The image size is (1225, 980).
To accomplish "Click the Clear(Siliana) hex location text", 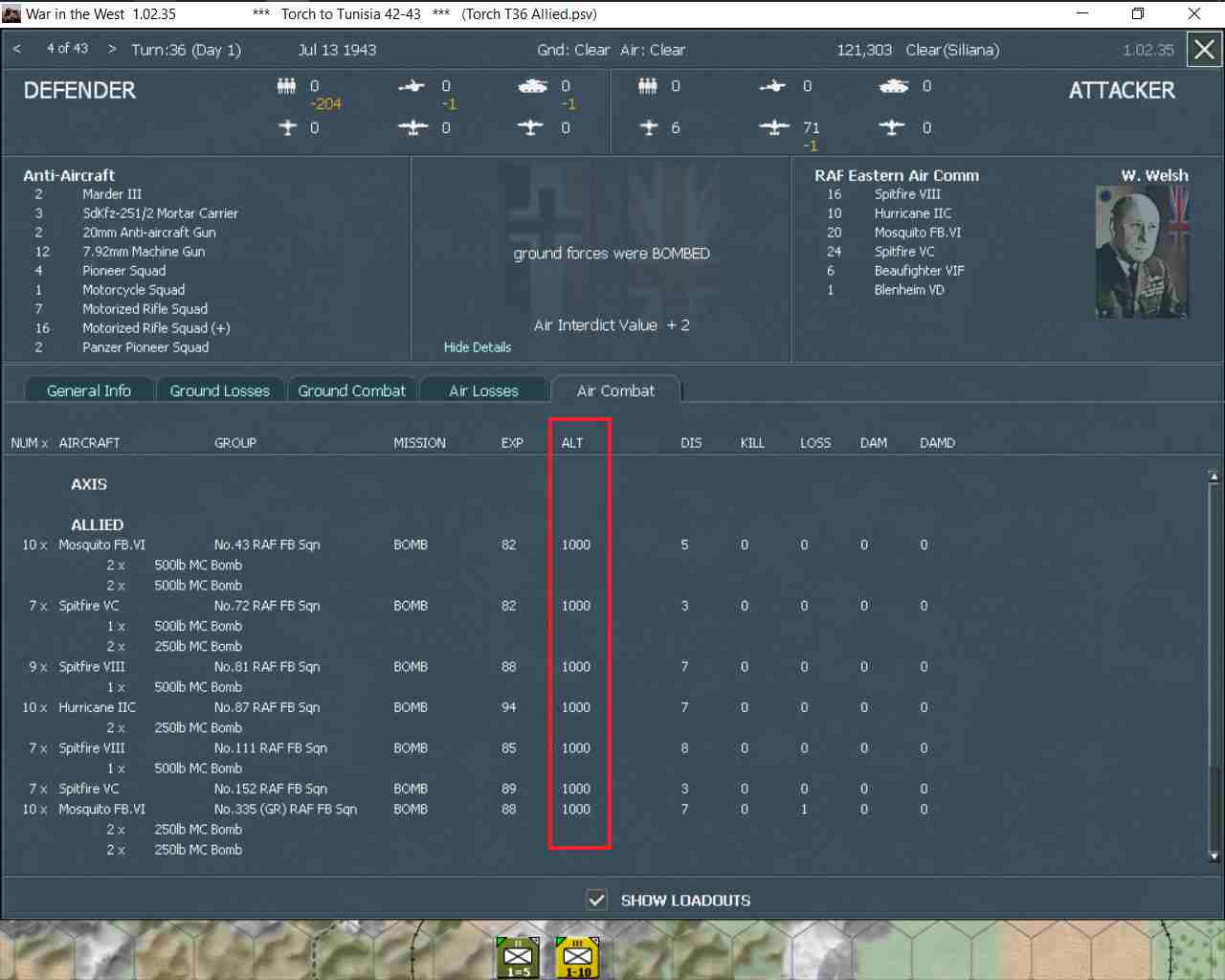I will click(952, 50).
